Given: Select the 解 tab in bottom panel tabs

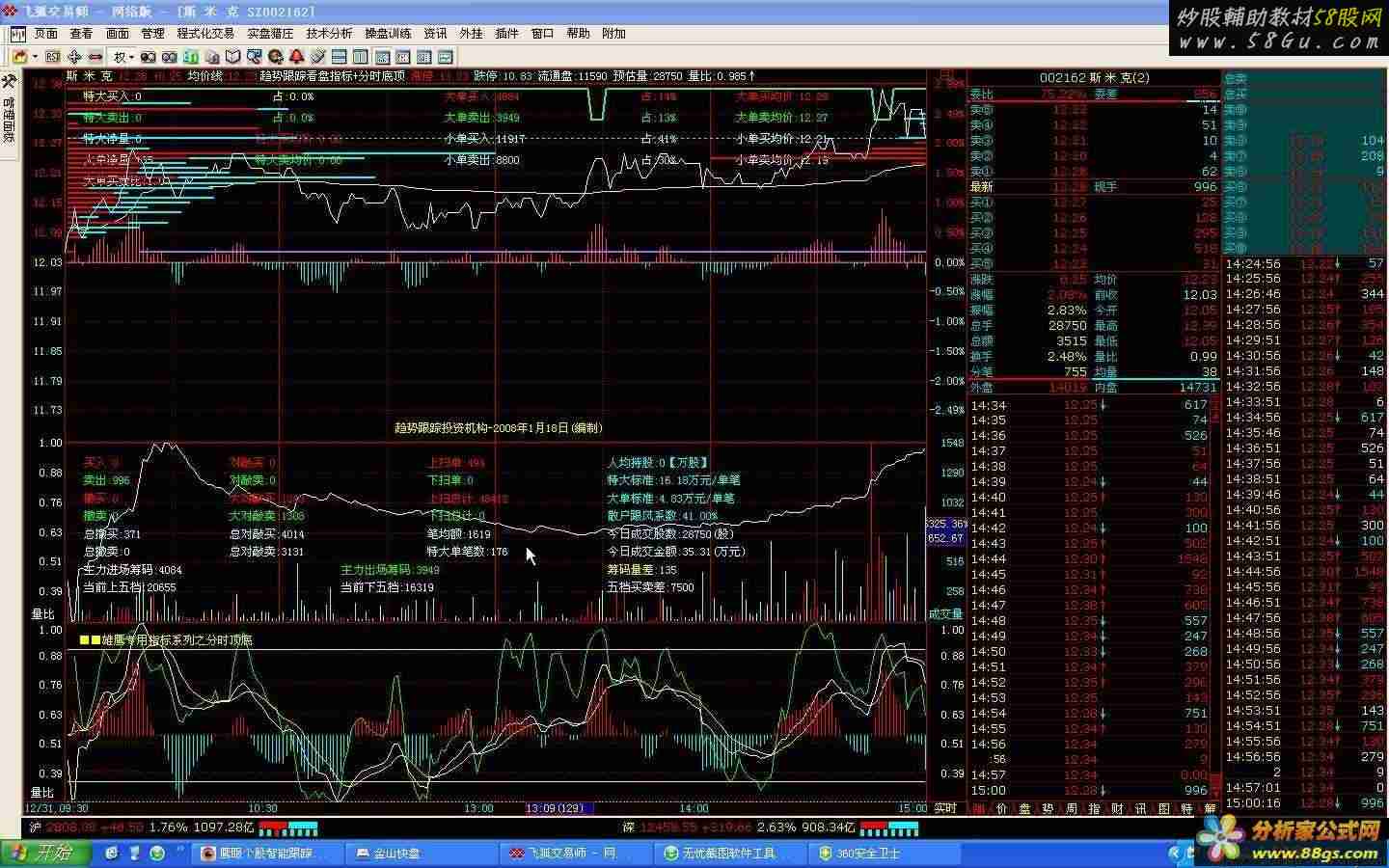Looking at the screenshot, I should (x=1210, y=808).
